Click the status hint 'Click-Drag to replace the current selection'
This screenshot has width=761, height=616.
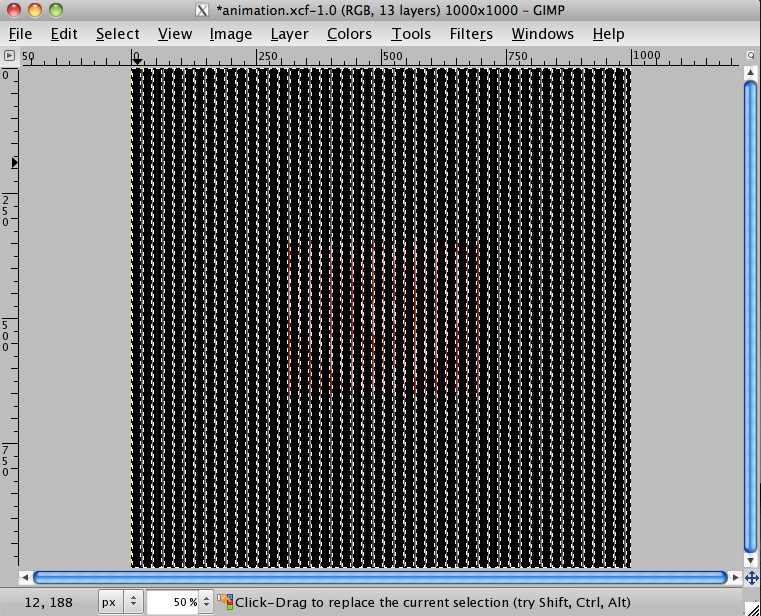pos(372,602)
